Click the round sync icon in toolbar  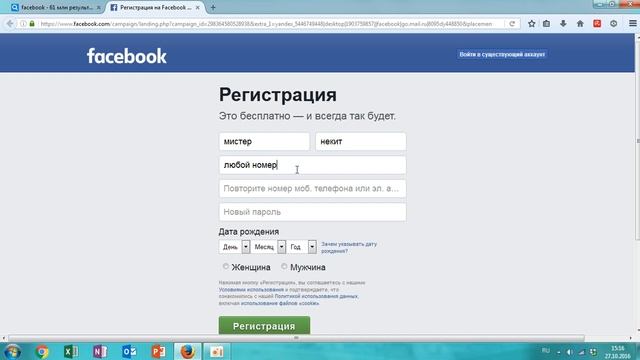[x=613, y=24]
